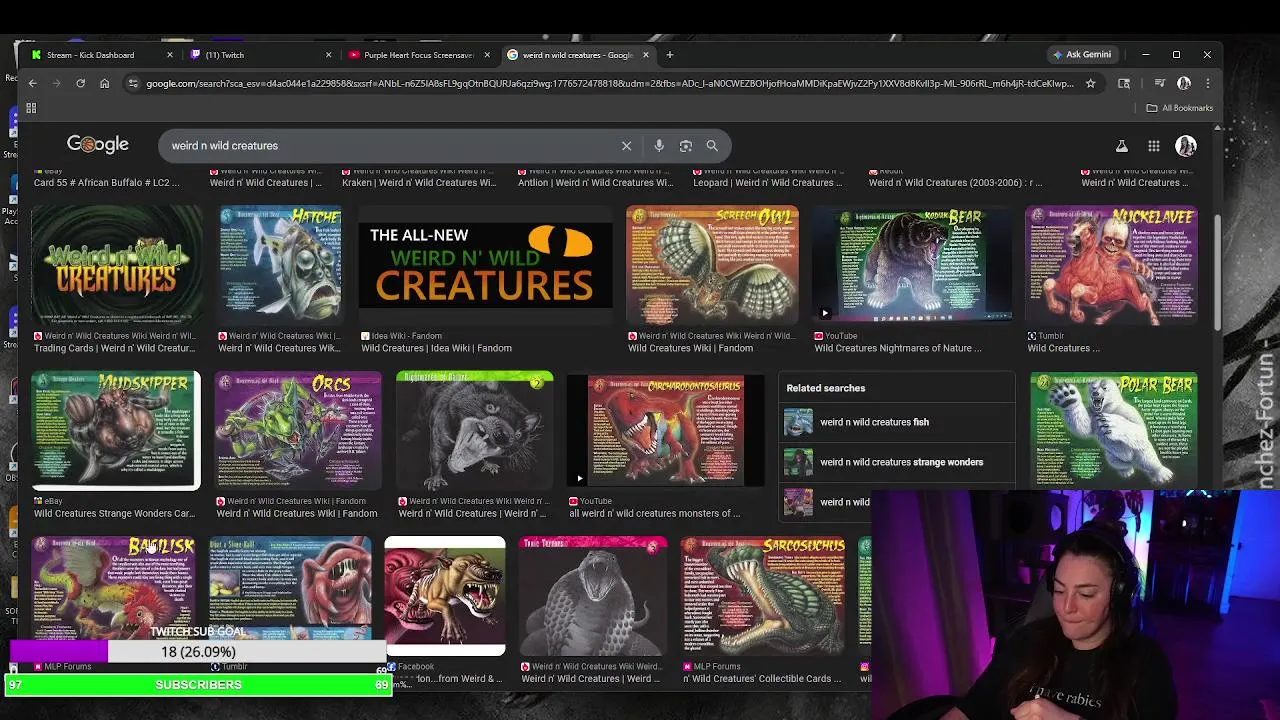The height and width of the screenshot is (720, 1280).
Task: Select the weird n wild creatures tab
Action: tap(578, 55)
